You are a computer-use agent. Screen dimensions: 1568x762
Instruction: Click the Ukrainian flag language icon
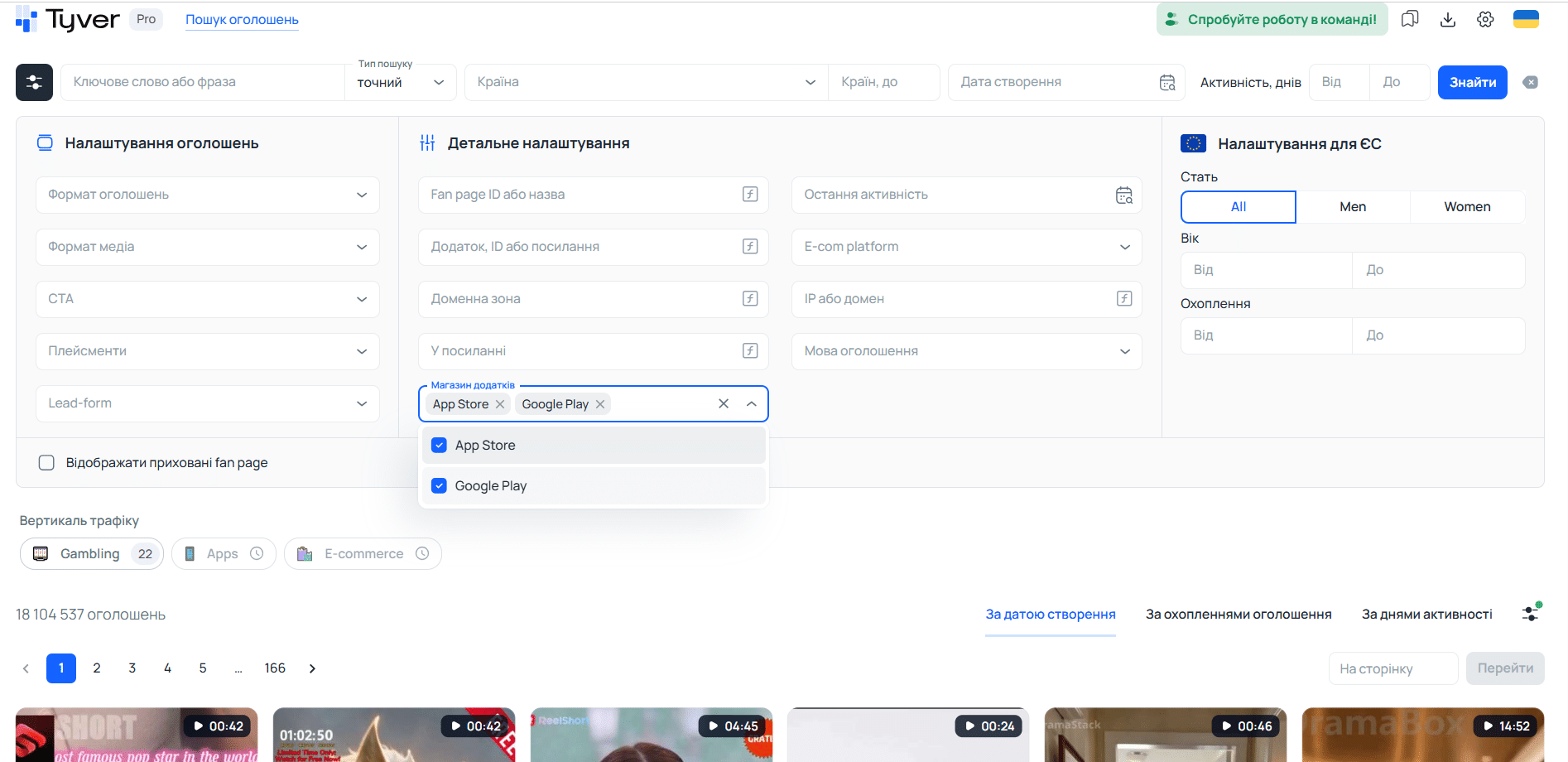1526,19
